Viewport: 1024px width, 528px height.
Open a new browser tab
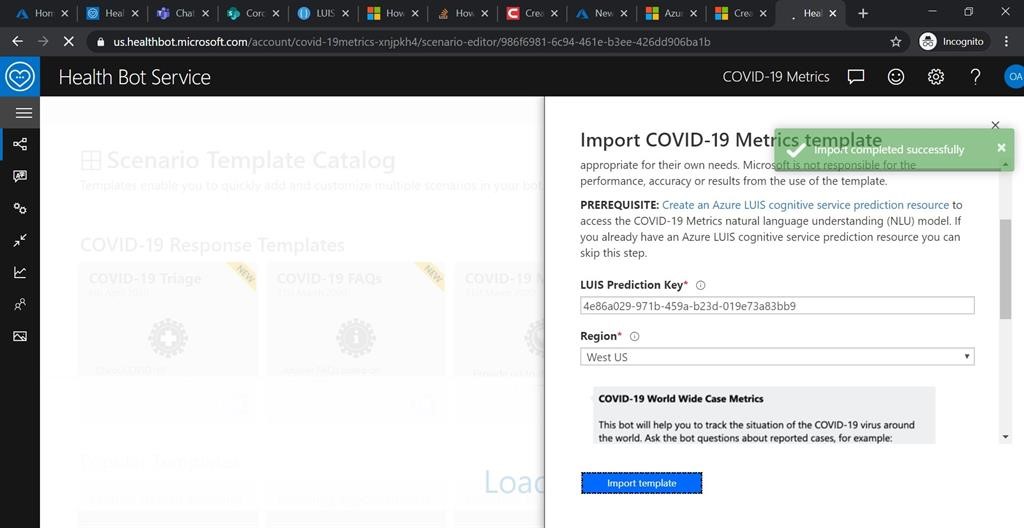863,13
